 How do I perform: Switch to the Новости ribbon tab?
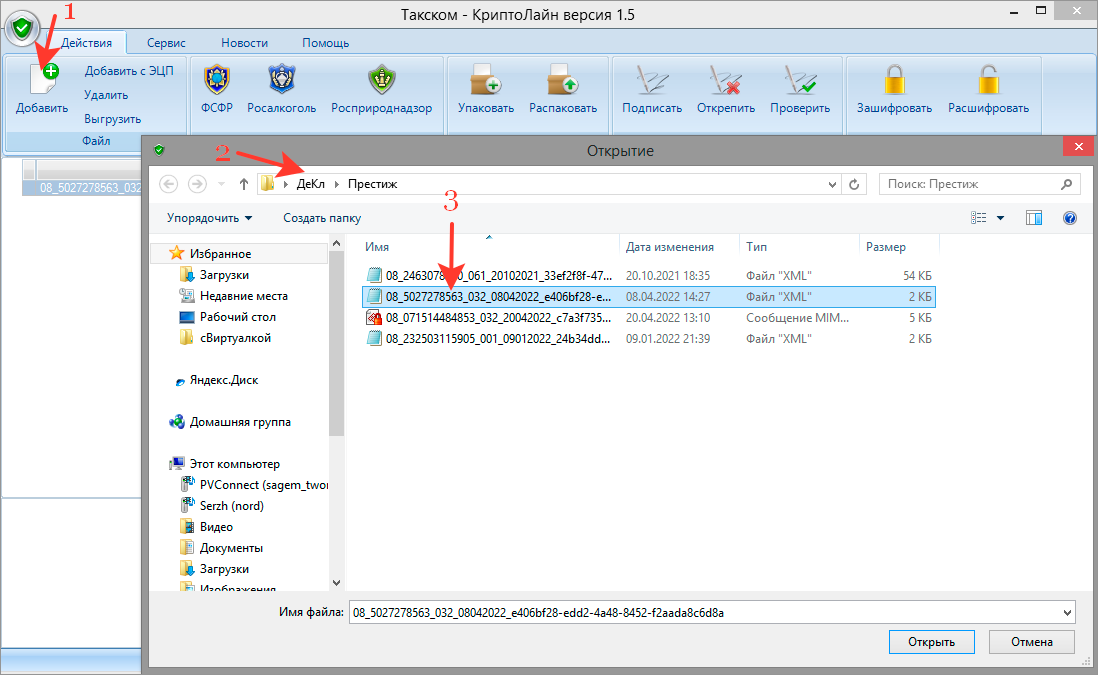coord(244,43)
